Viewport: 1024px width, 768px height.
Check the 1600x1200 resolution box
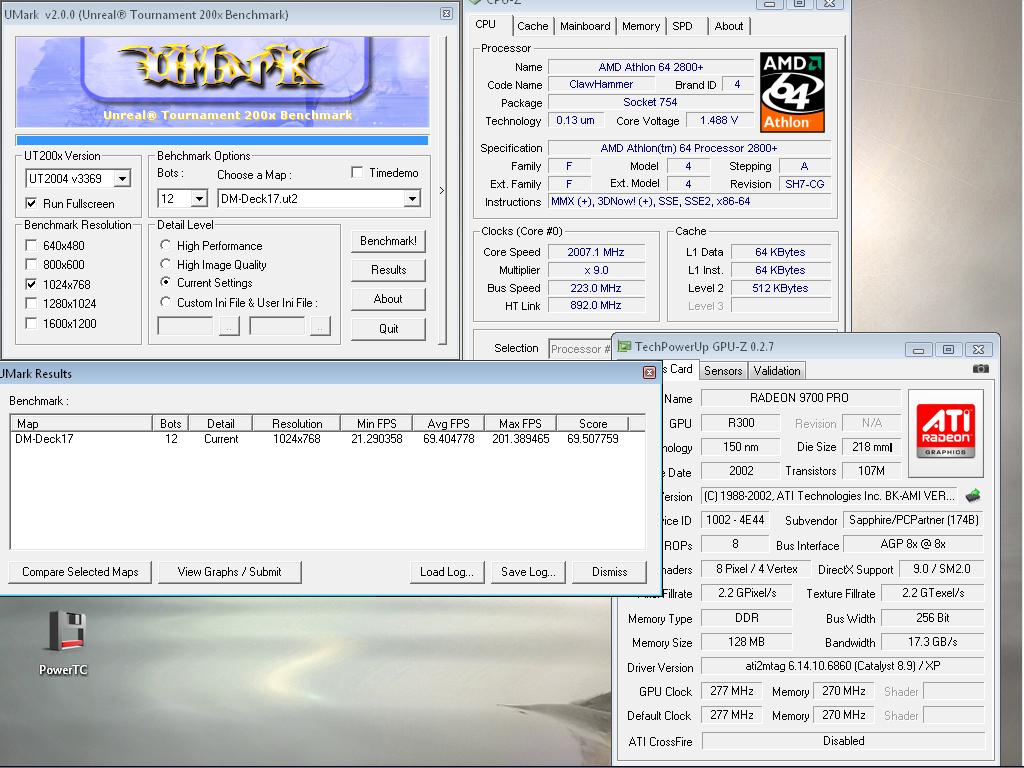(31, 323)
